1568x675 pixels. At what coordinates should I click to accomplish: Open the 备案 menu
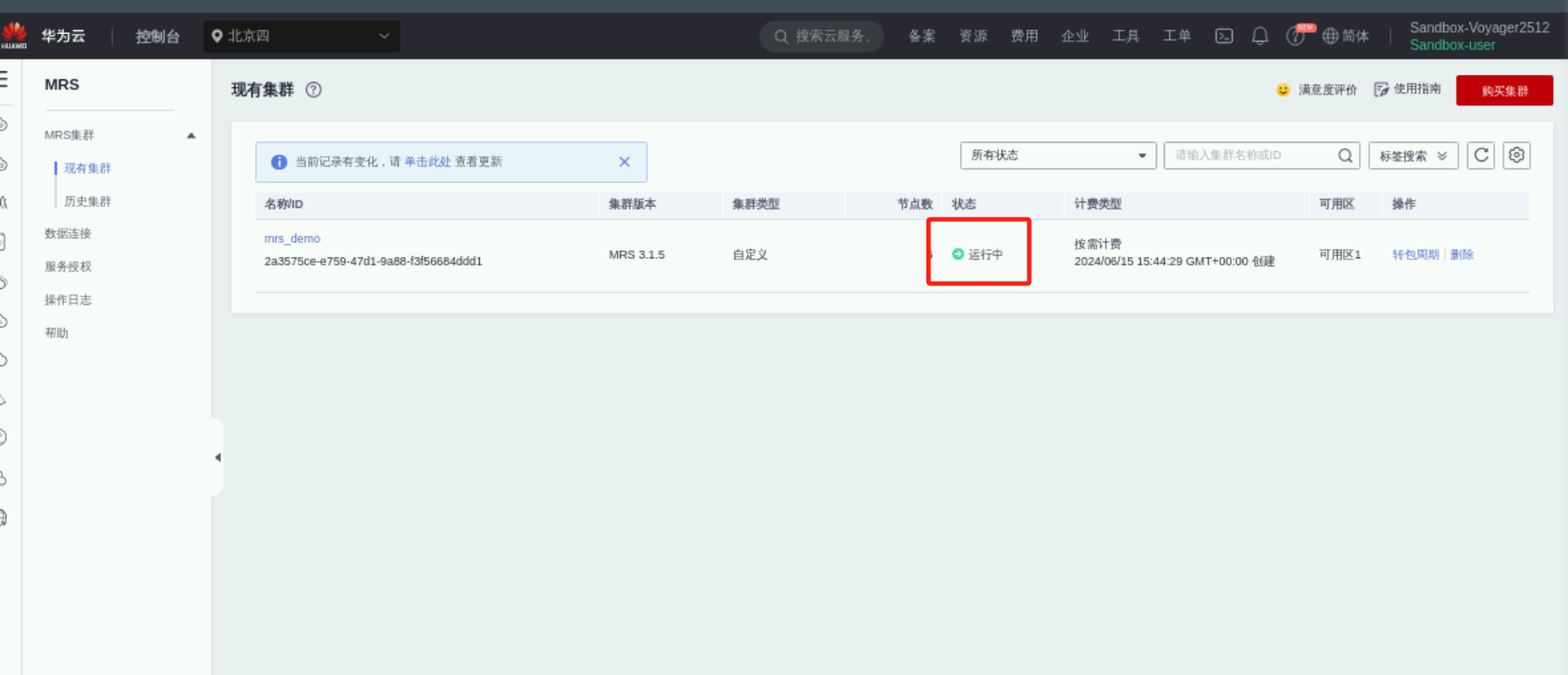(x=922, y=37)
